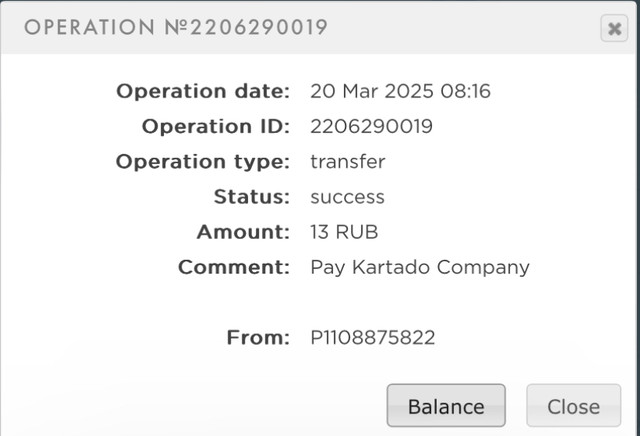This screenshot has width=640, height=436.
Task: Click the Operation ID label
Action: tap(216, 126)
